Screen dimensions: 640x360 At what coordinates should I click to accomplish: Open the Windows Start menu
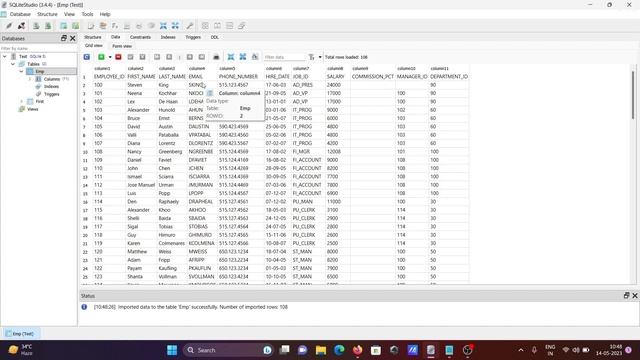pos(172,350)
